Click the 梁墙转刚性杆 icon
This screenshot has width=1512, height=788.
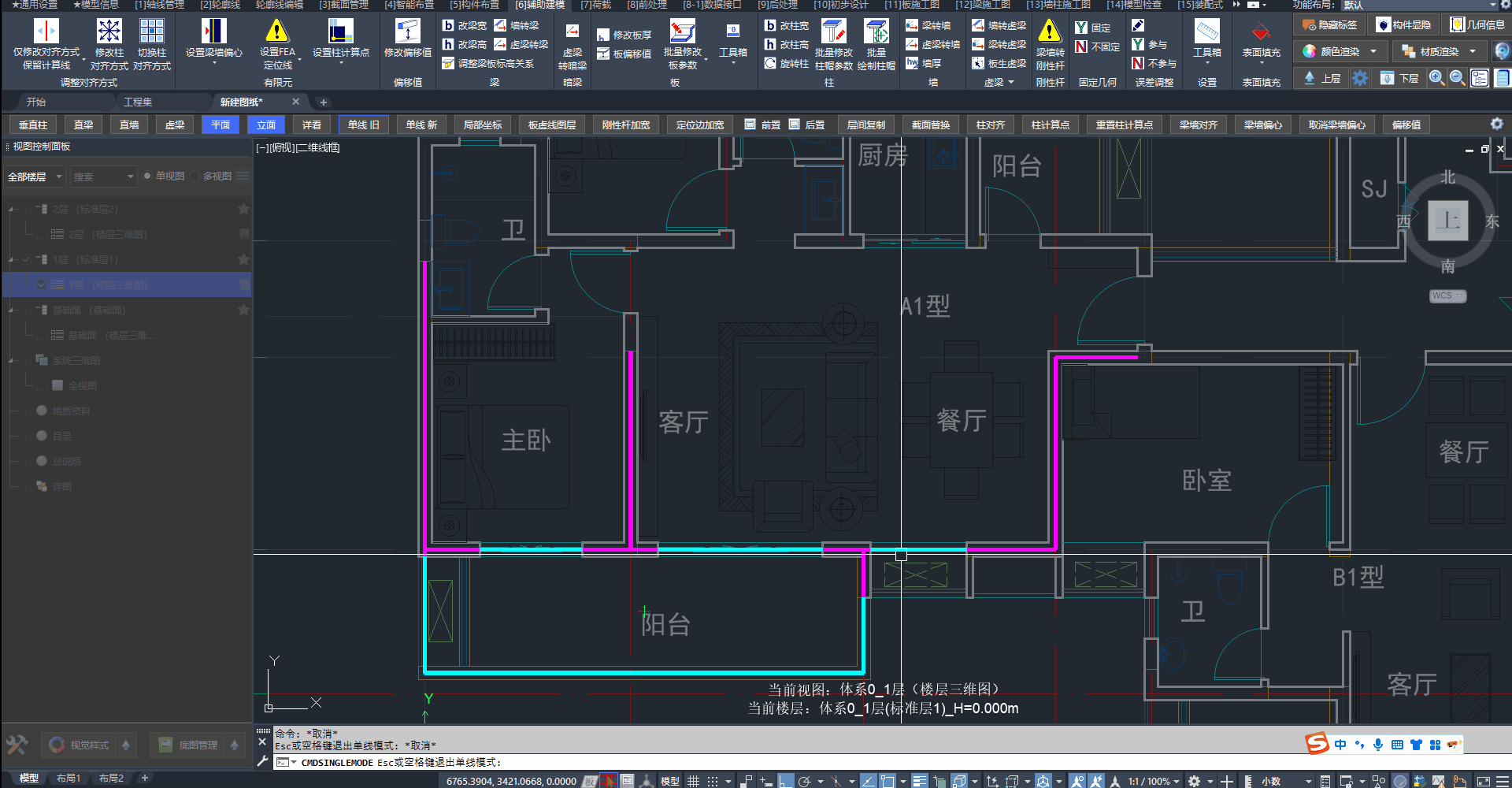[1049, 32]
